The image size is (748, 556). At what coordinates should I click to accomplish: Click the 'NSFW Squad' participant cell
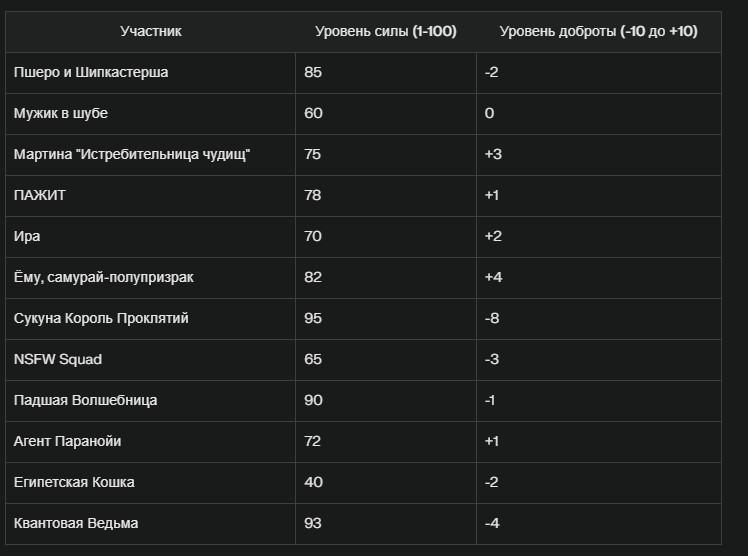click(150, 360)
